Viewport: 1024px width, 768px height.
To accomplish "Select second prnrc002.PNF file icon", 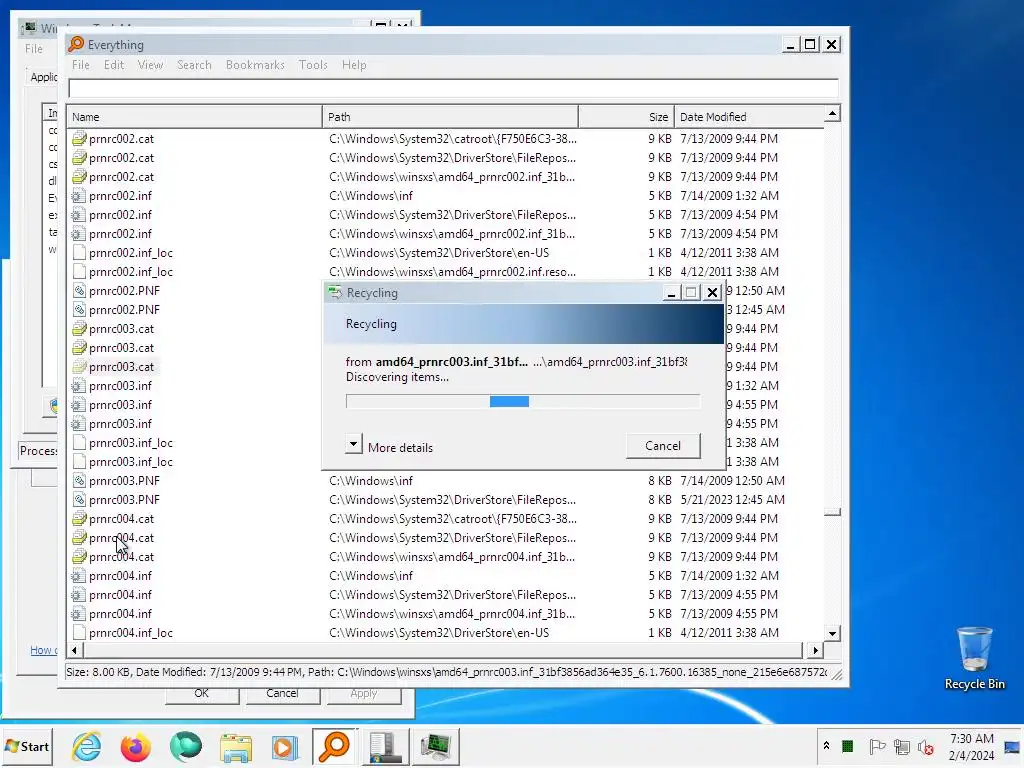I will tap(79, 310).
